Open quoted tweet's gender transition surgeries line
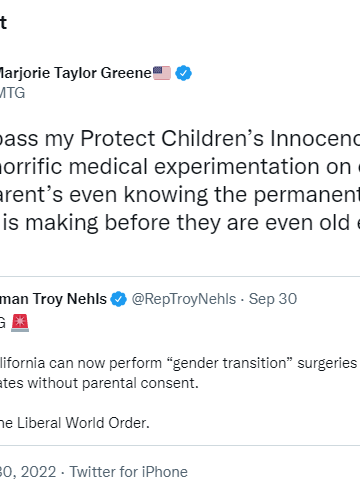This screenshot has width=360, height=487. tap(178, 363)
